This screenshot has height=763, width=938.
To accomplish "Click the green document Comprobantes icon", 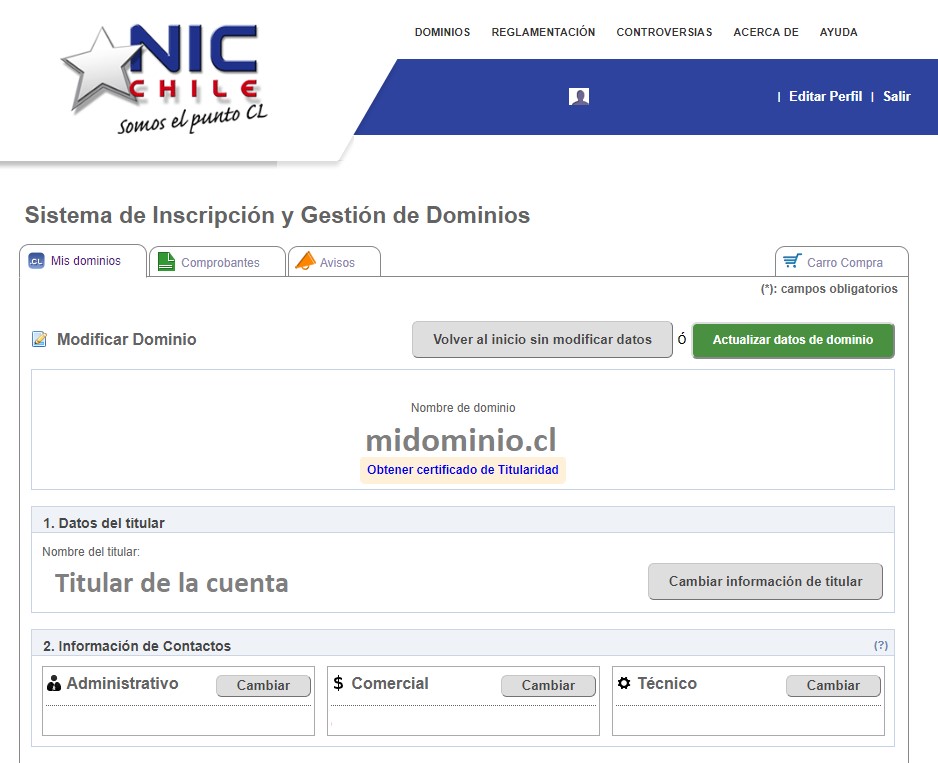I will [x=166, y=262].
